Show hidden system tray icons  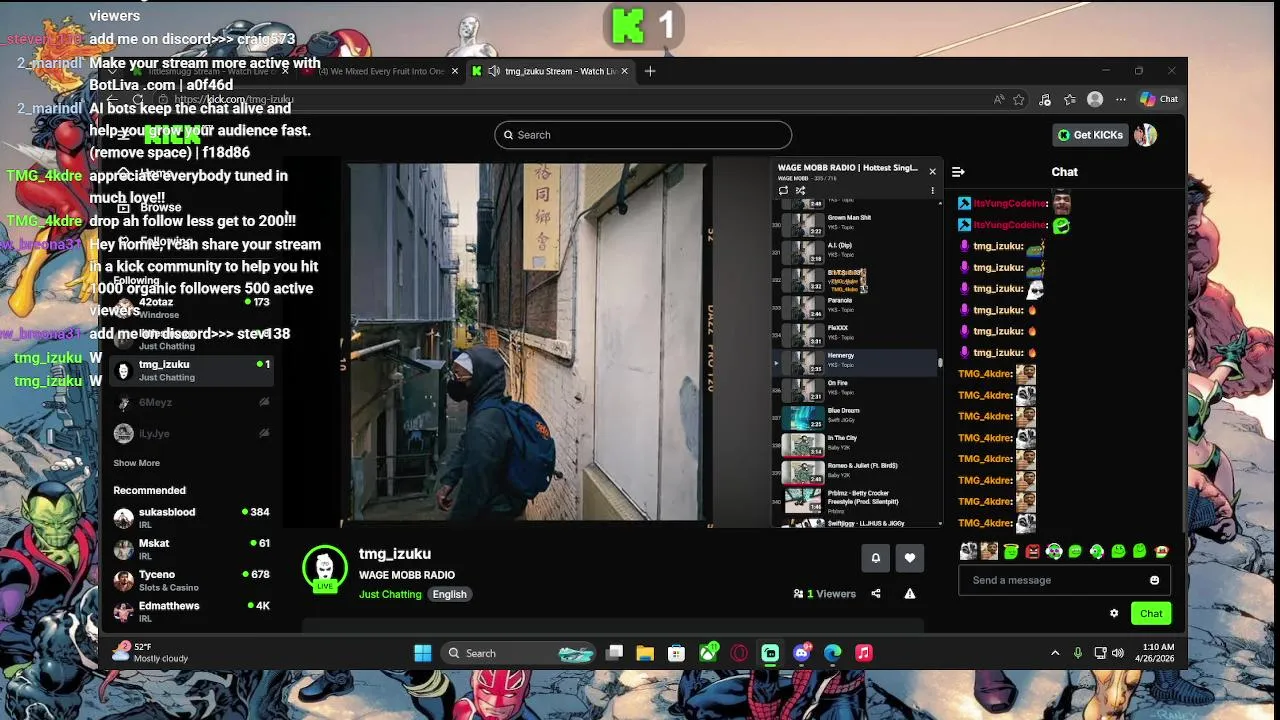(1055, 653)
